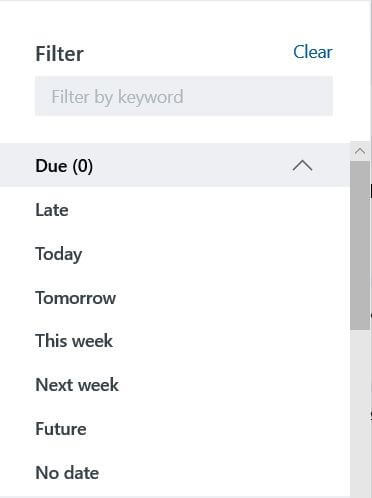Collapse the Due section using the chevron
Screen dimensions: 372x498
click(x=302, y=165)
